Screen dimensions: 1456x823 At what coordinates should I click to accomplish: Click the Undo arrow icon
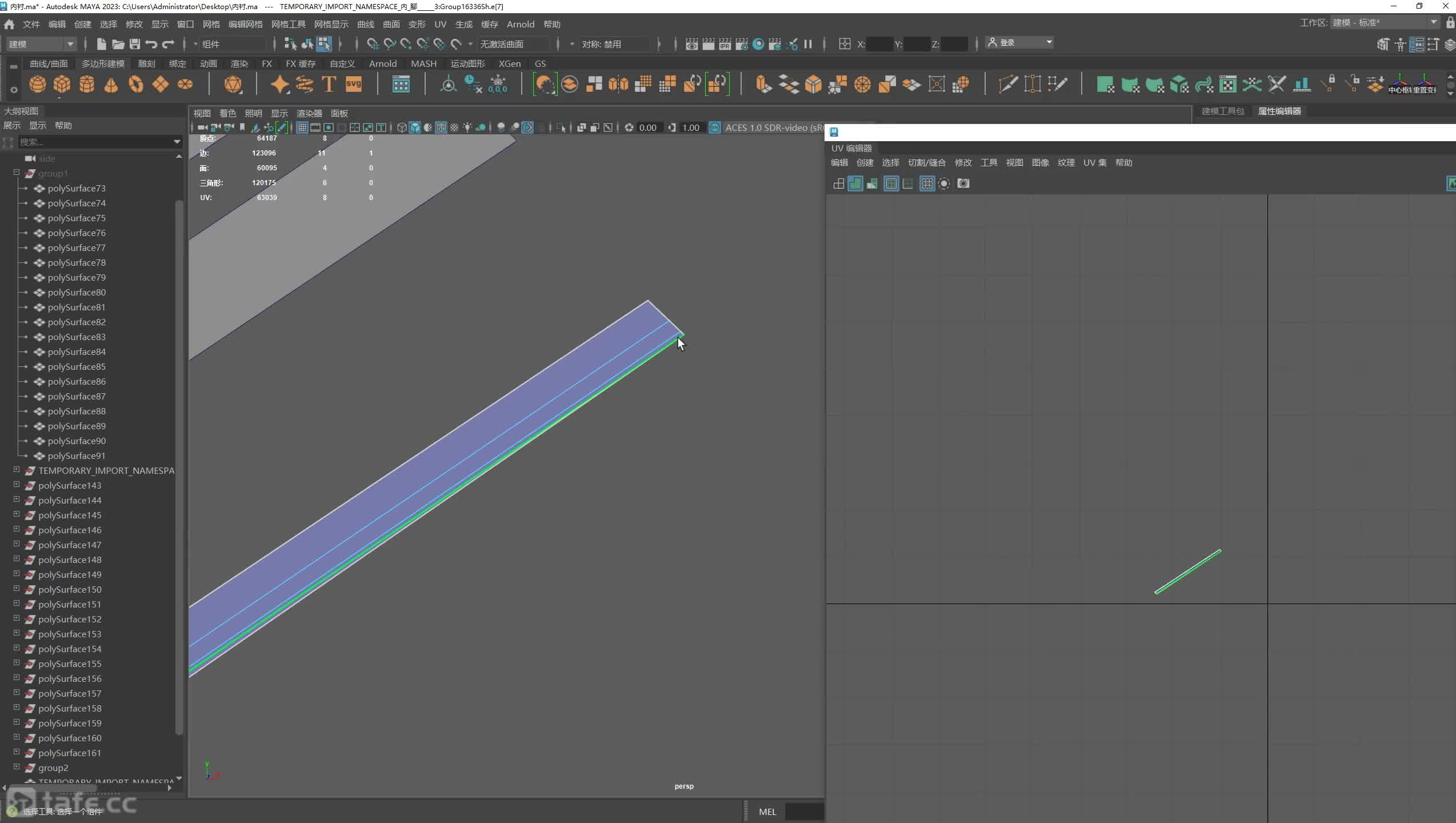tap(151, 44)
